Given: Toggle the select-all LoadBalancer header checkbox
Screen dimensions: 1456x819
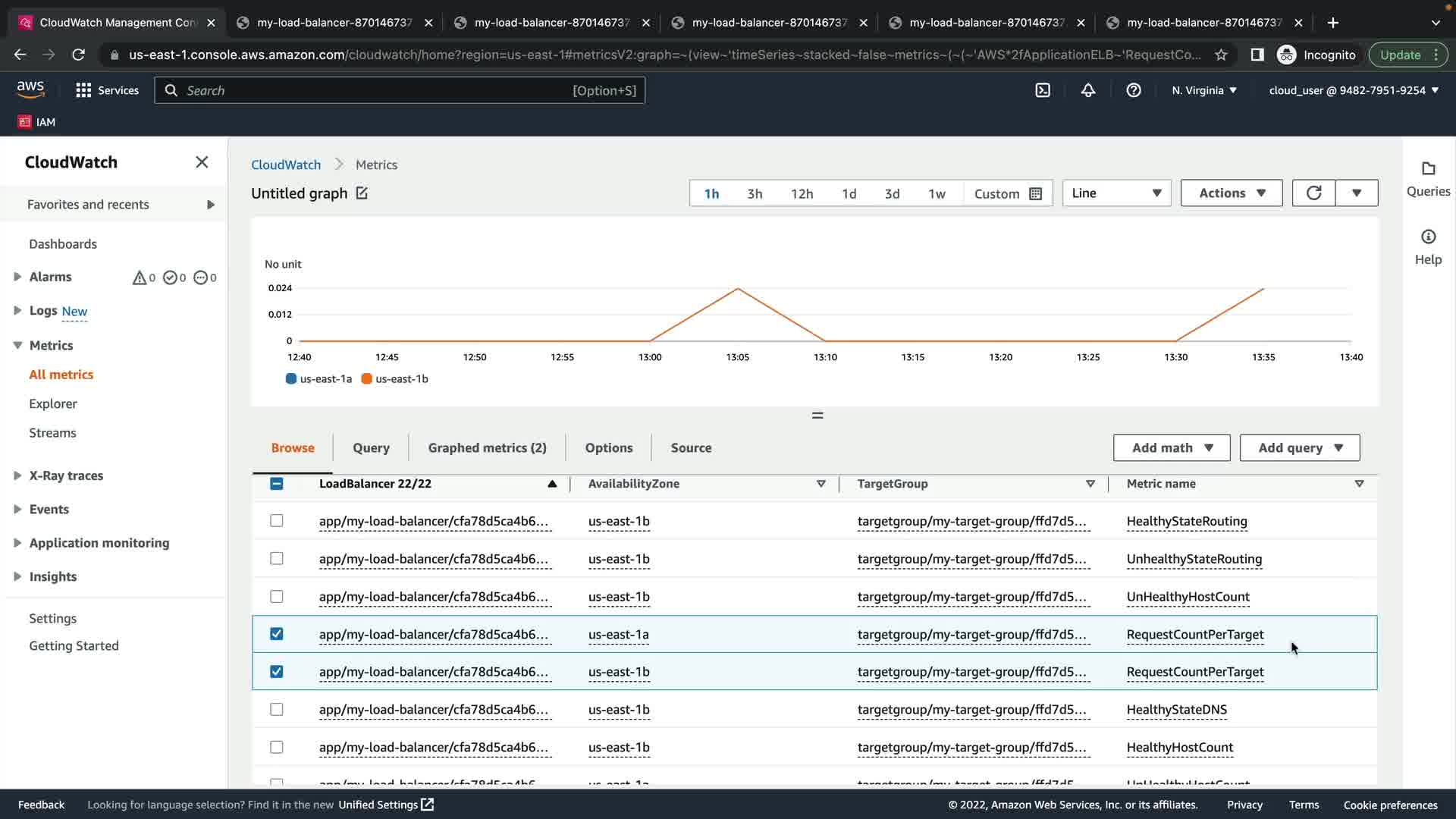Looking at the screenshot, I should click(277, 484).
